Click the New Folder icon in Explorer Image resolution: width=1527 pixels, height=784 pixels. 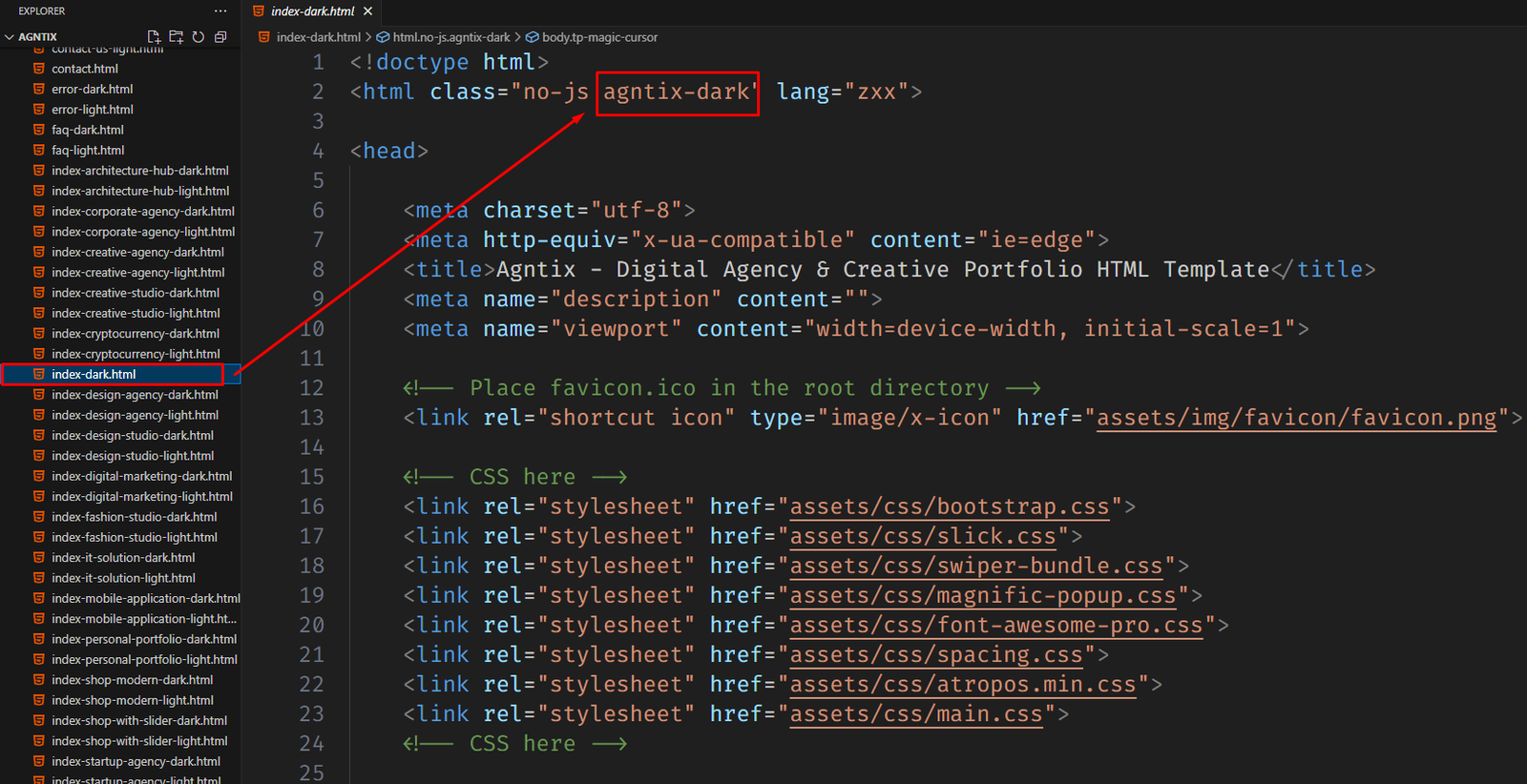[x=176, y=37]
